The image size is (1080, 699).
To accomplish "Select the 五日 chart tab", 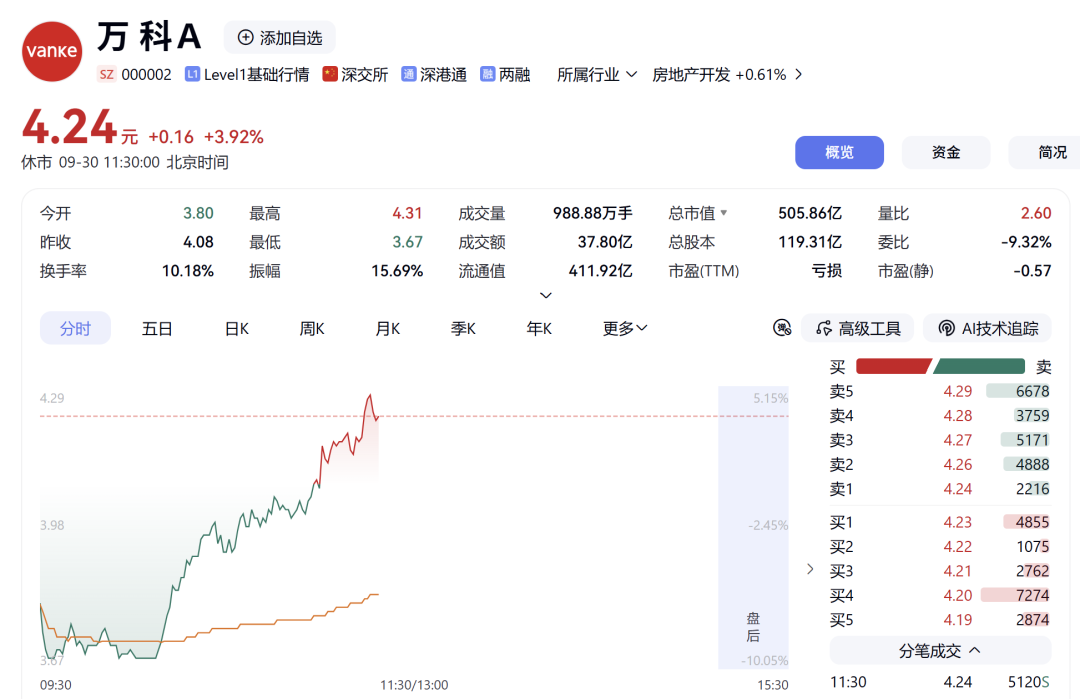I will tap(156, 328).
